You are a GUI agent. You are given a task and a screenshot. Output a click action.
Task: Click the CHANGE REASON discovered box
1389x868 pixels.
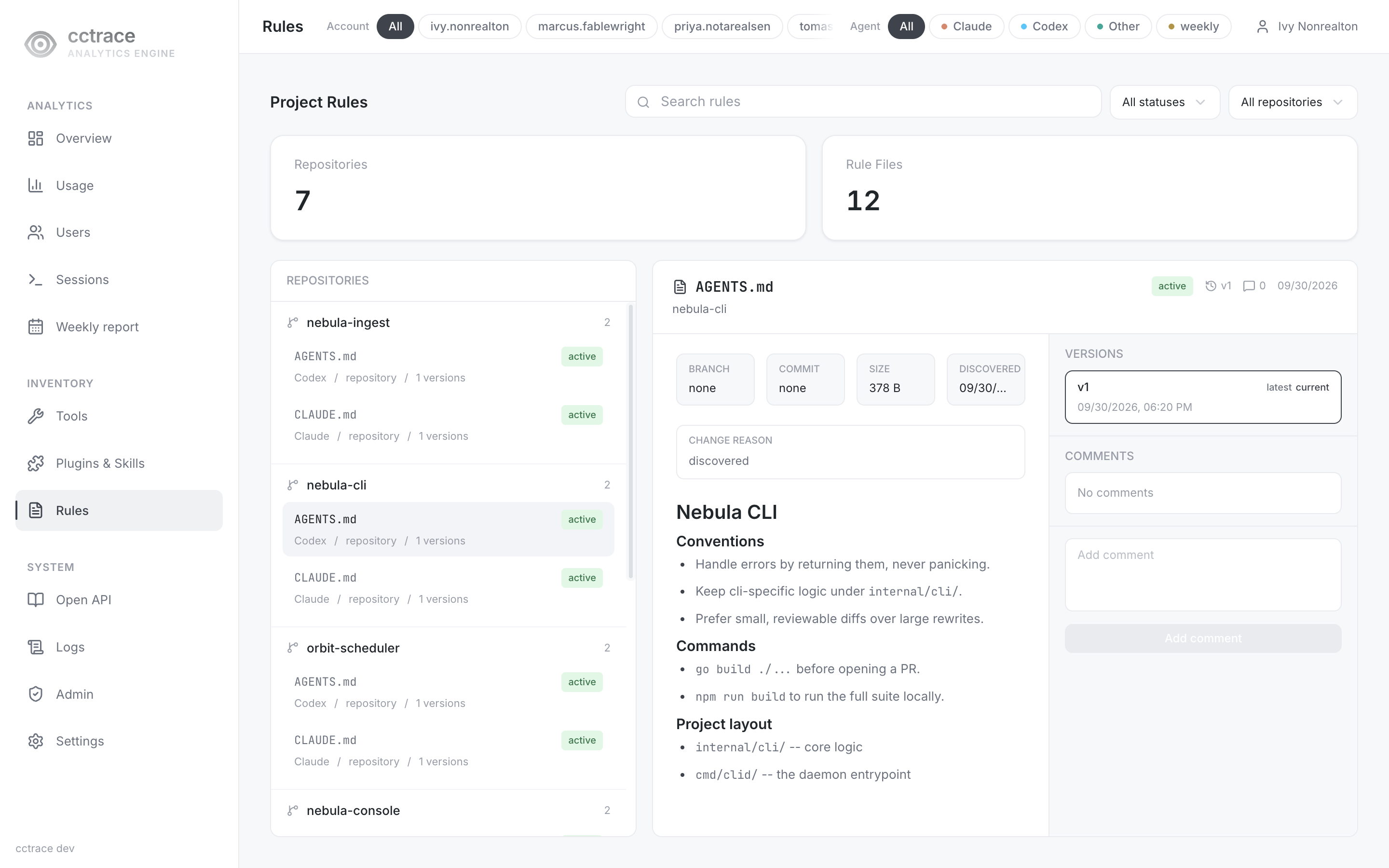pos(850,452)
